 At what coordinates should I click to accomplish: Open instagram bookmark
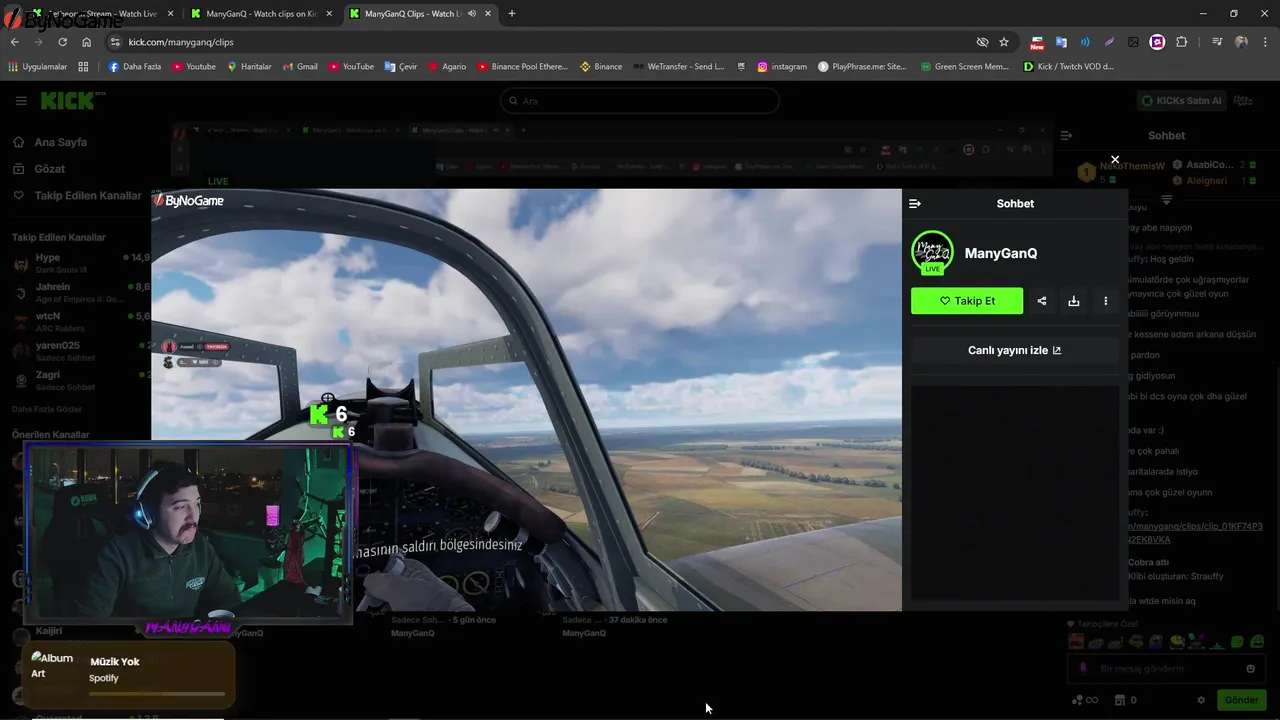click(782, 66)
